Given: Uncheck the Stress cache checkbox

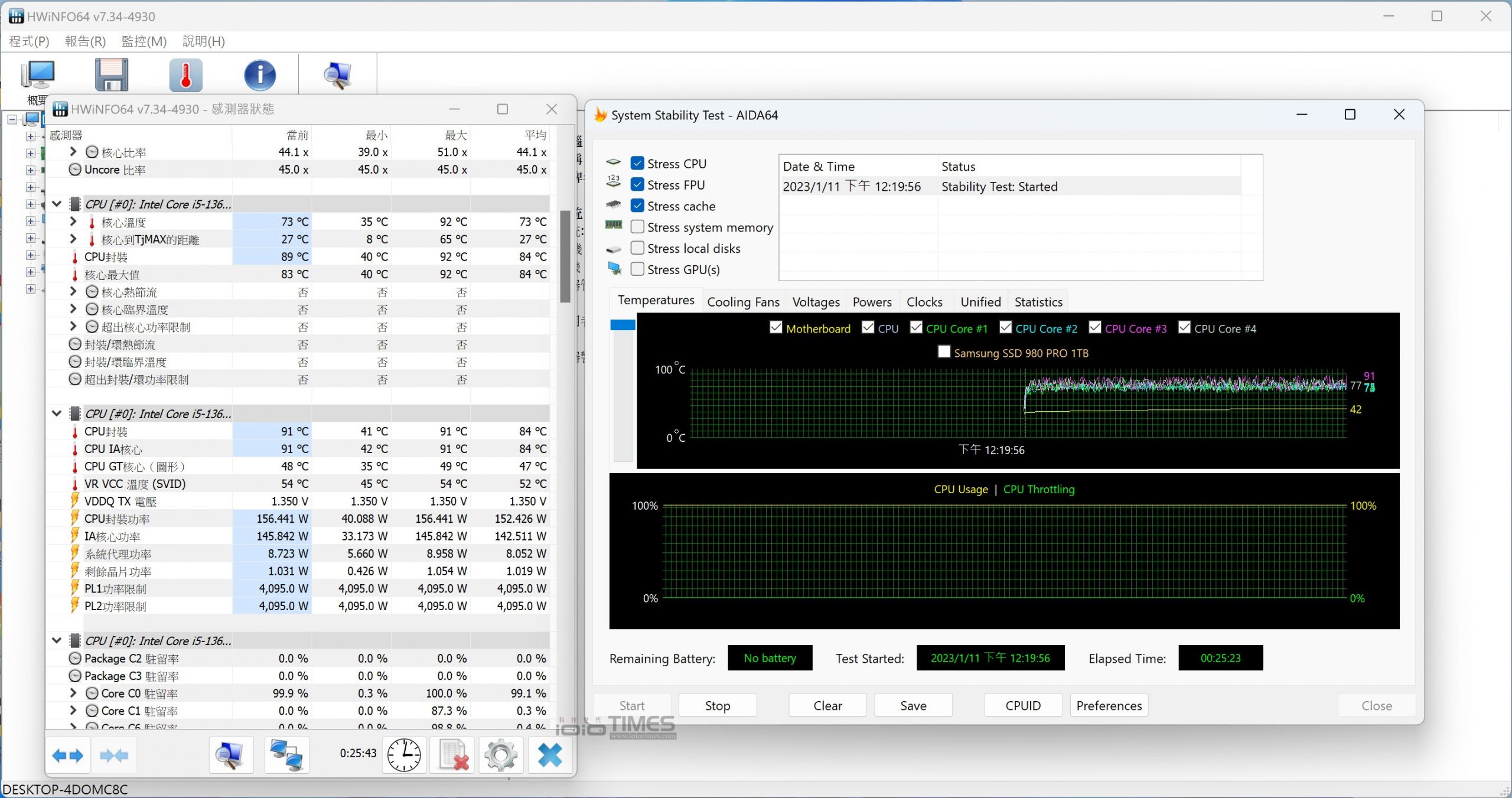Looking at the screenshot, I should click(637, 206).
